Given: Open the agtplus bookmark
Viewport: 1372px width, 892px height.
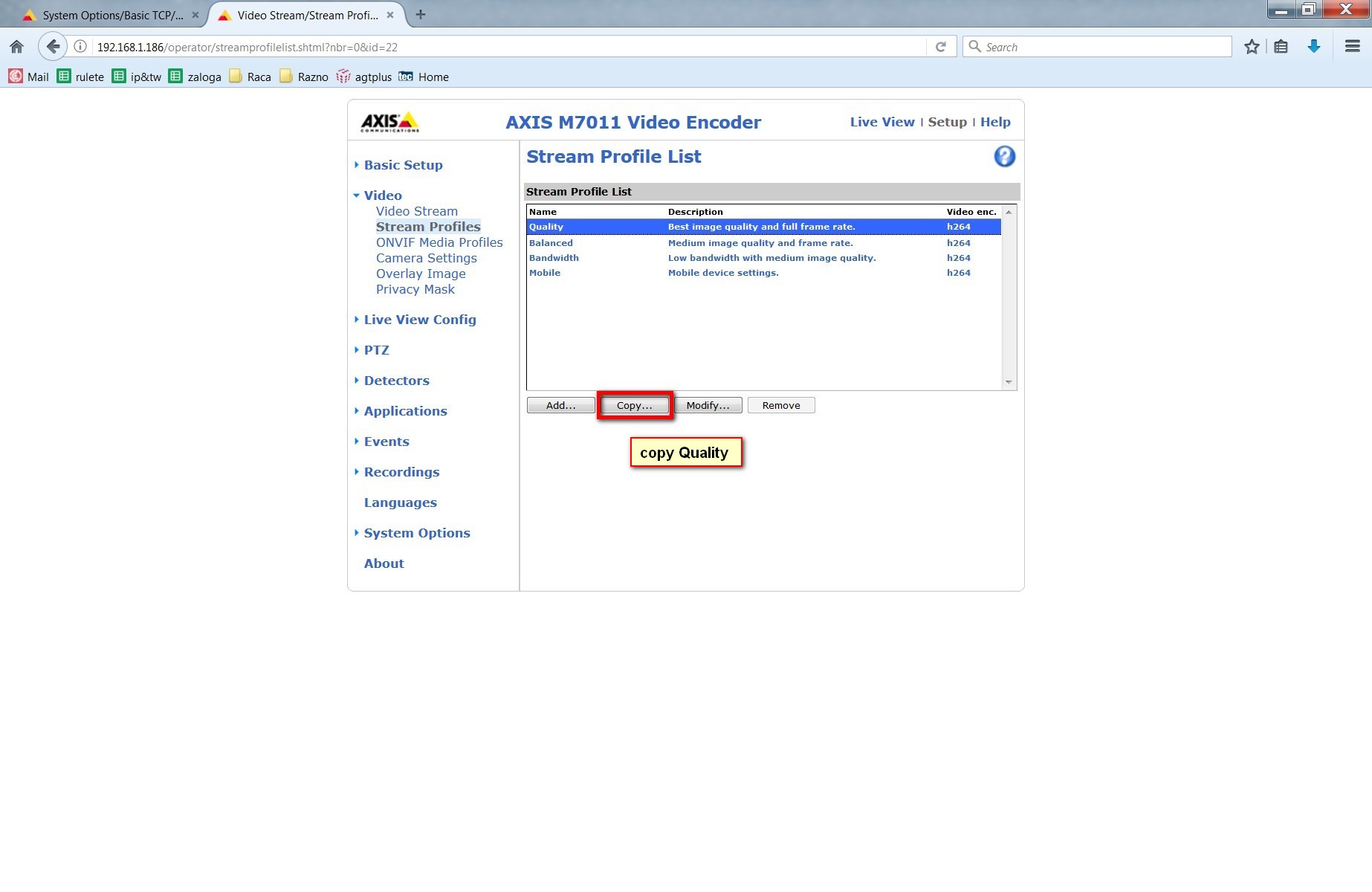Looking at the screenshot, I should point(364,77).
